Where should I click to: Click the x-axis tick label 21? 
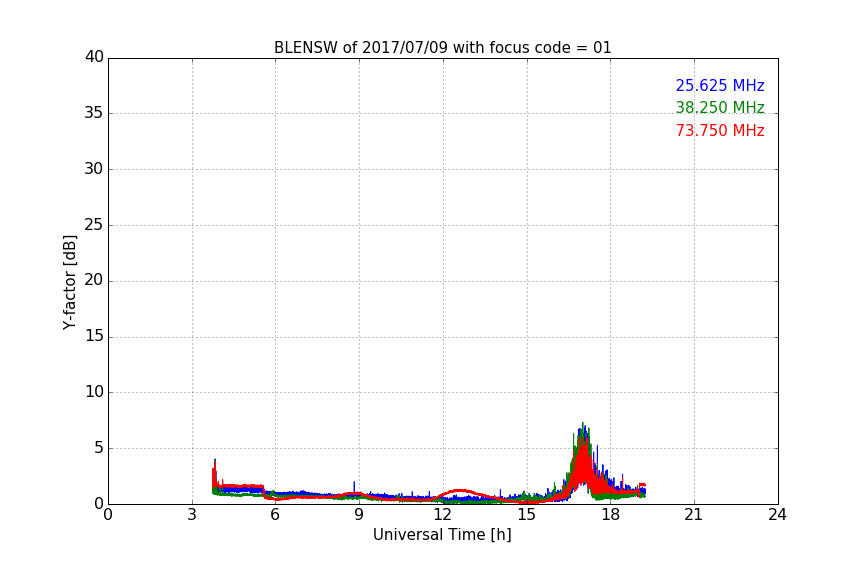pos(694,515)
